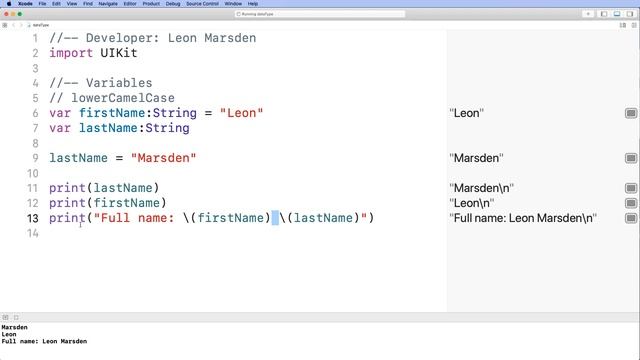Image resolution: width=640 pixels, height=360 pixels.
Task: Click "UIKit" on line 2
Action: pos(119,53)
